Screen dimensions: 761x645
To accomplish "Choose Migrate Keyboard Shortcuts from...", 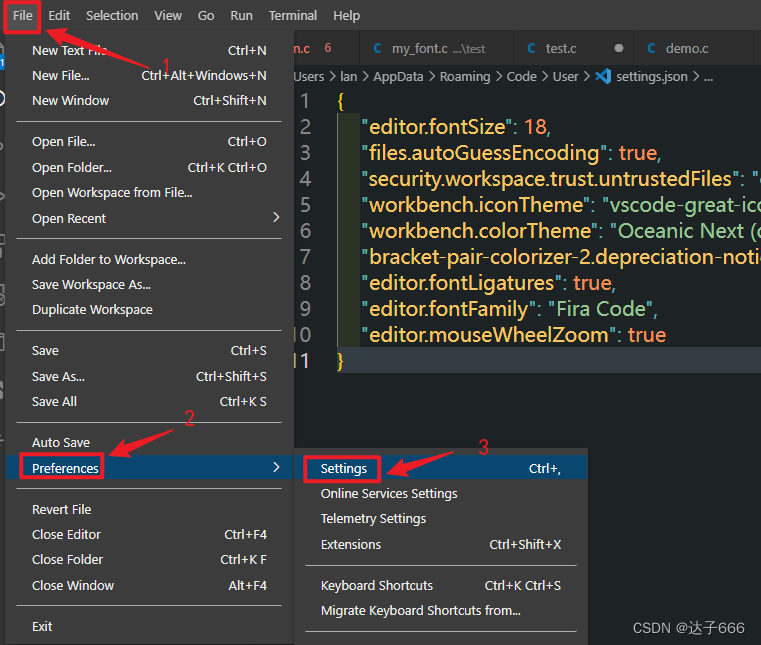I will (x=441, y=611).
